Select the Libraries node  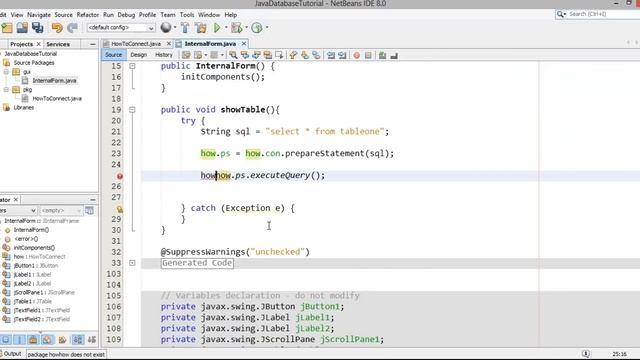pyautogui.click(x=24, y=108)
